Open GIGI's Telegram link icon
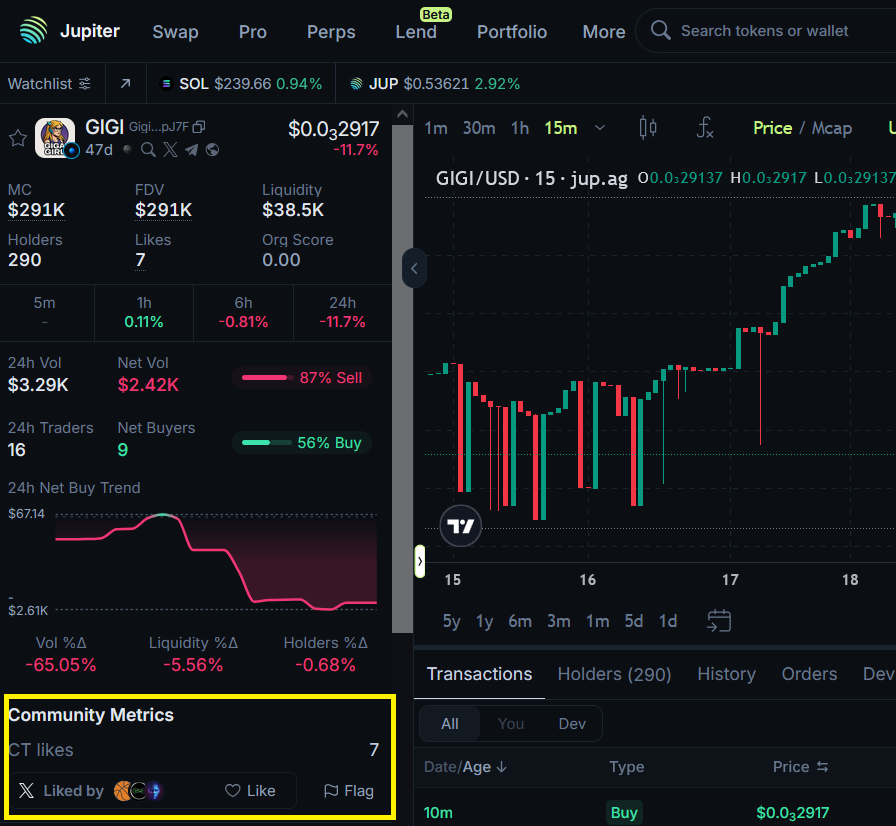Image resolution: width=896 pixels, height=826 pixels. pyautogui.click(x=191, y=150)
